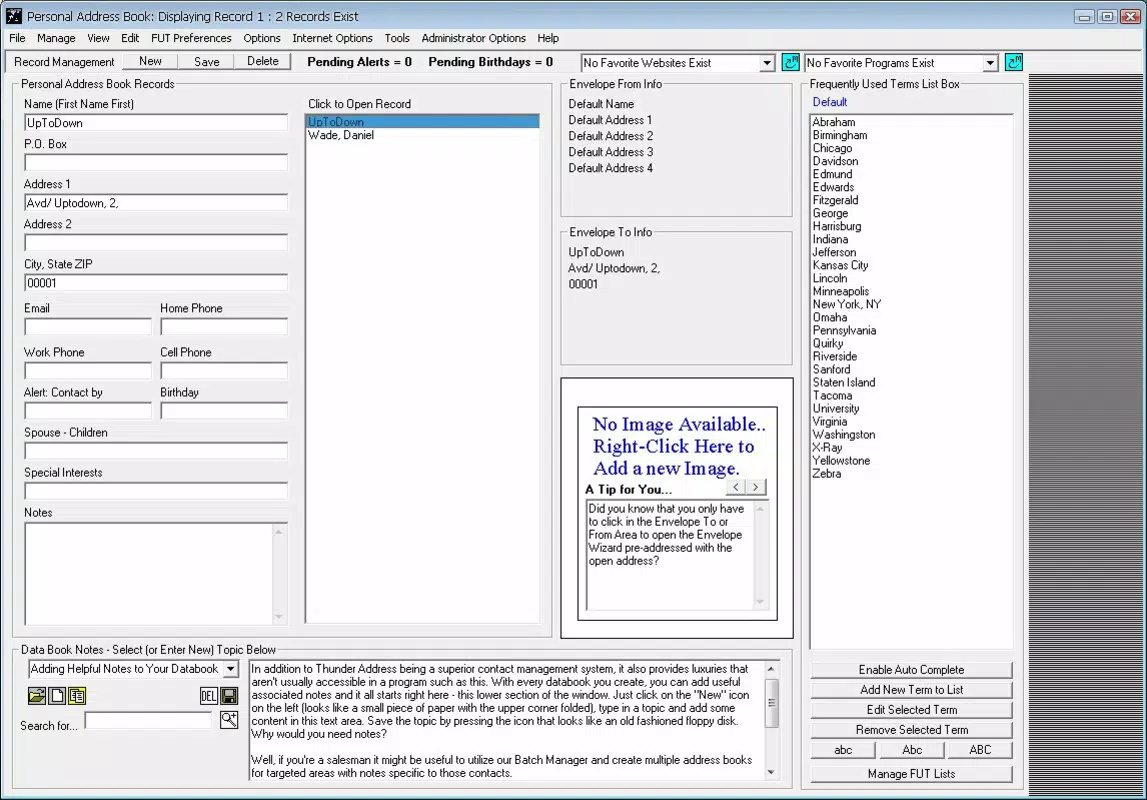
Task: Click the Birthday input field
Action: (224, 411)
